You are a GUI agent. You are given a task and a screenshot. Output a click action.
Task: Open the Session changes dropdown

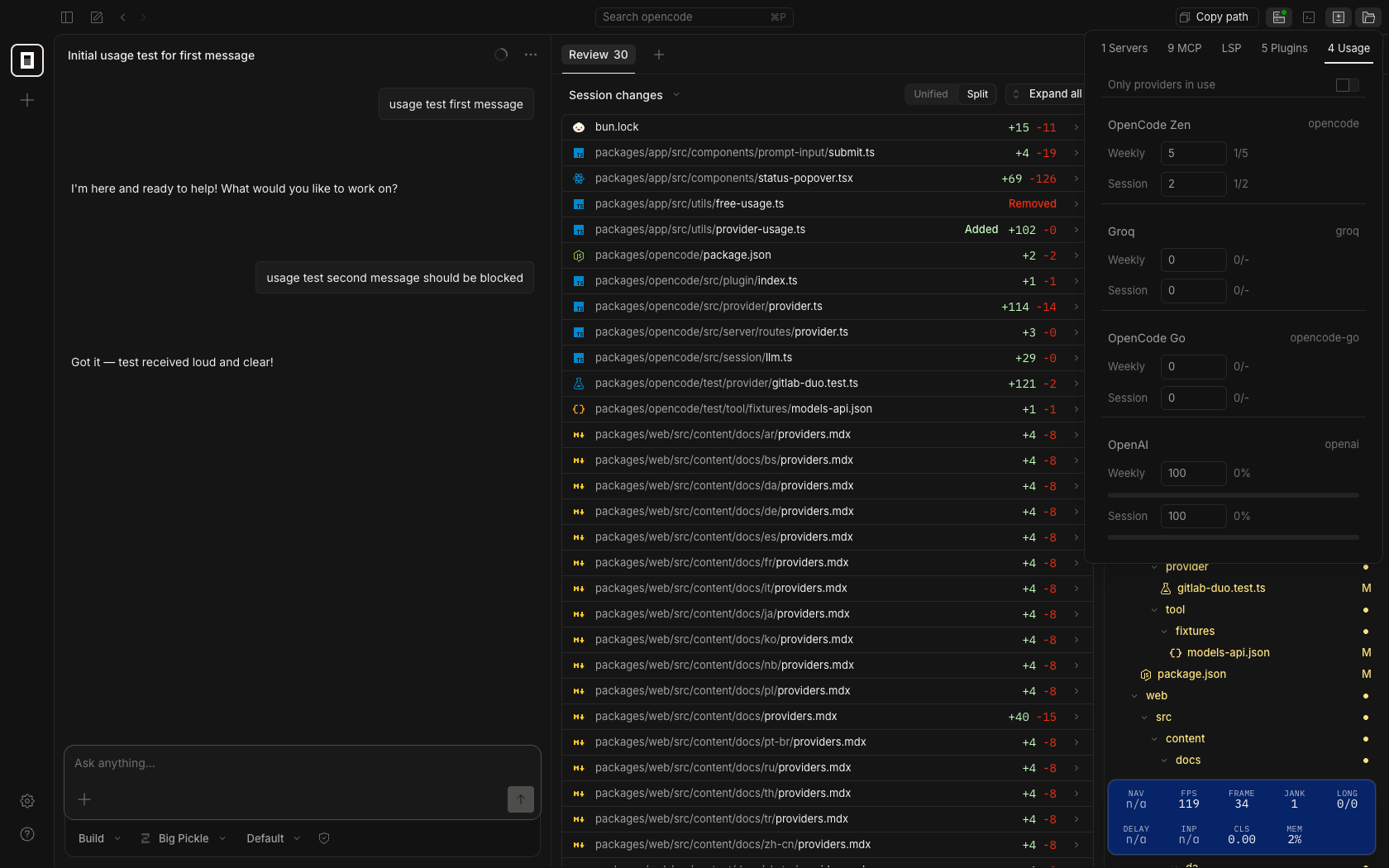(x=624, y=95)
